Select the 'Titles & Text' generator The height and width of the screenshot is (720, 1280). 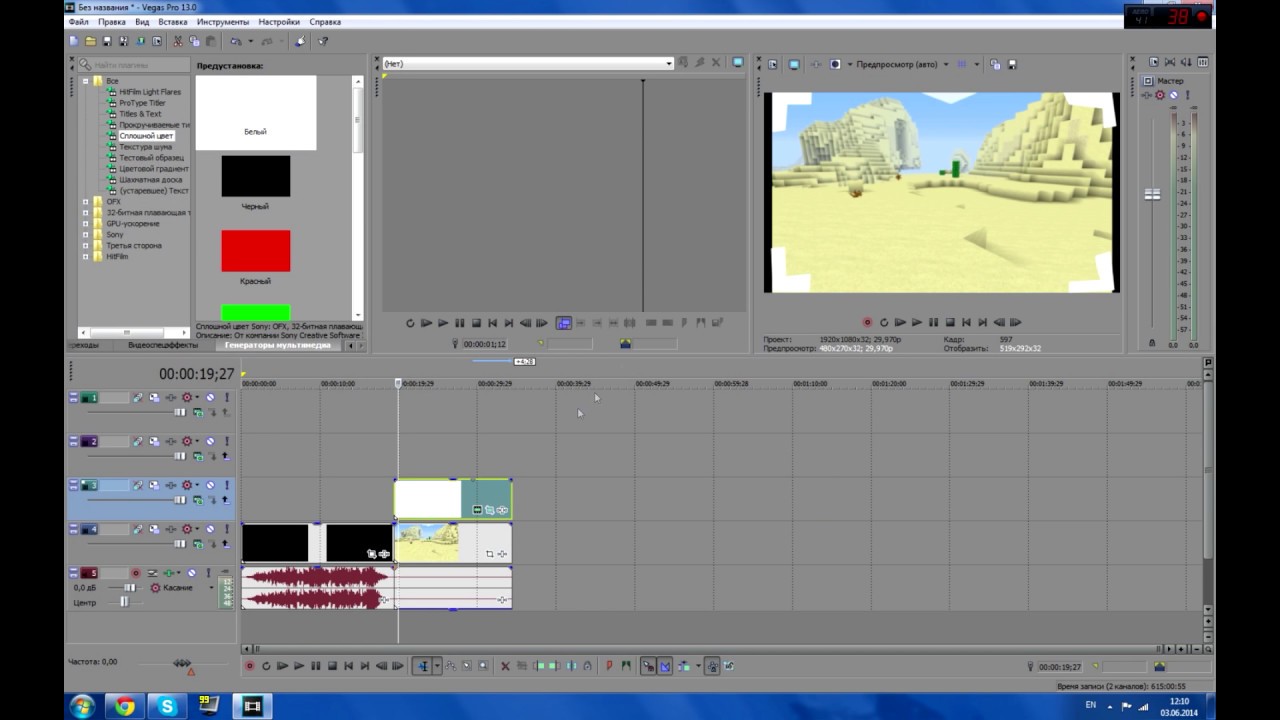click(140, 114)
